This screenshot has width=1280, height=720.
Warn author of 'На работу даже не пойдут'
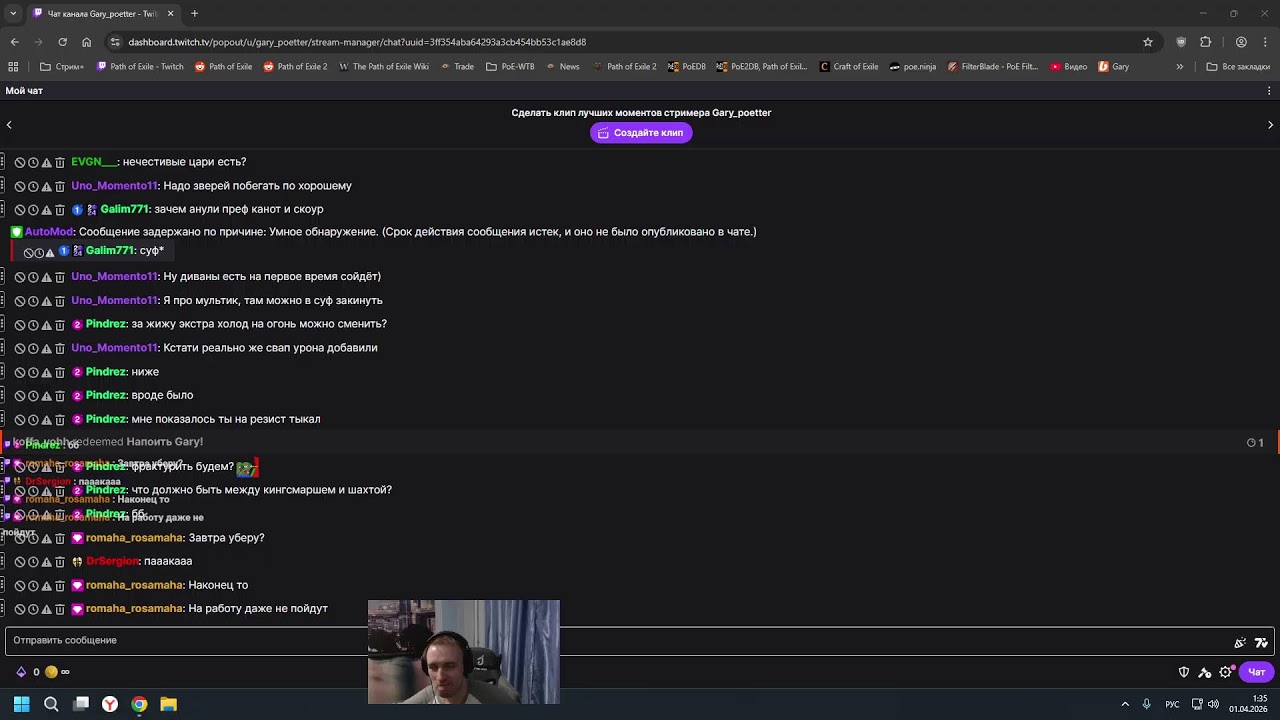46,609
